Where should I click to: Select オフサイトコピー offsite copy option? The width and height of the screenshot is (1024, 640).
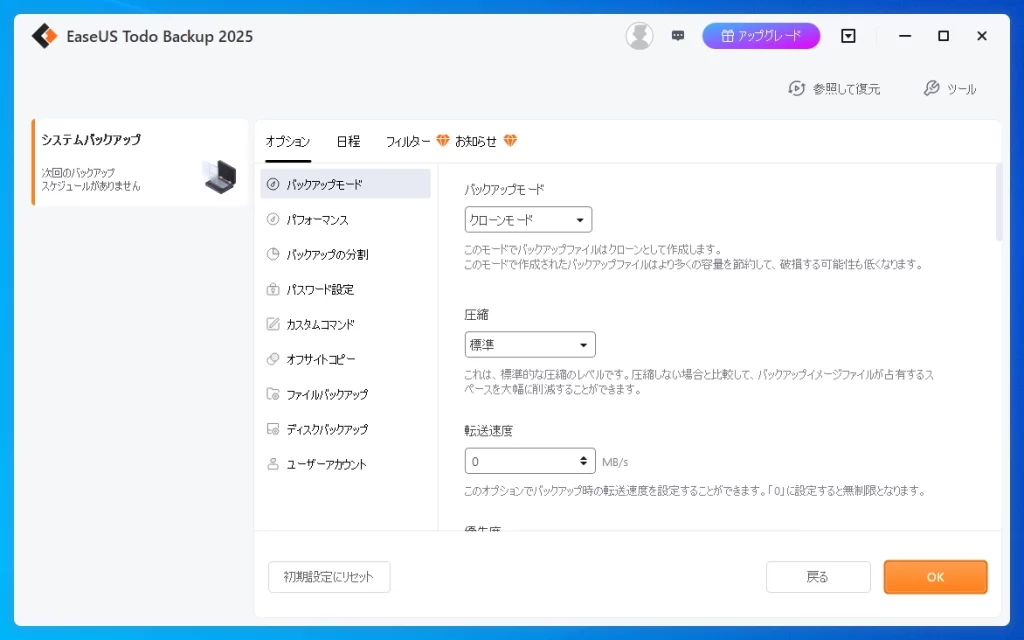pos(320,360)
